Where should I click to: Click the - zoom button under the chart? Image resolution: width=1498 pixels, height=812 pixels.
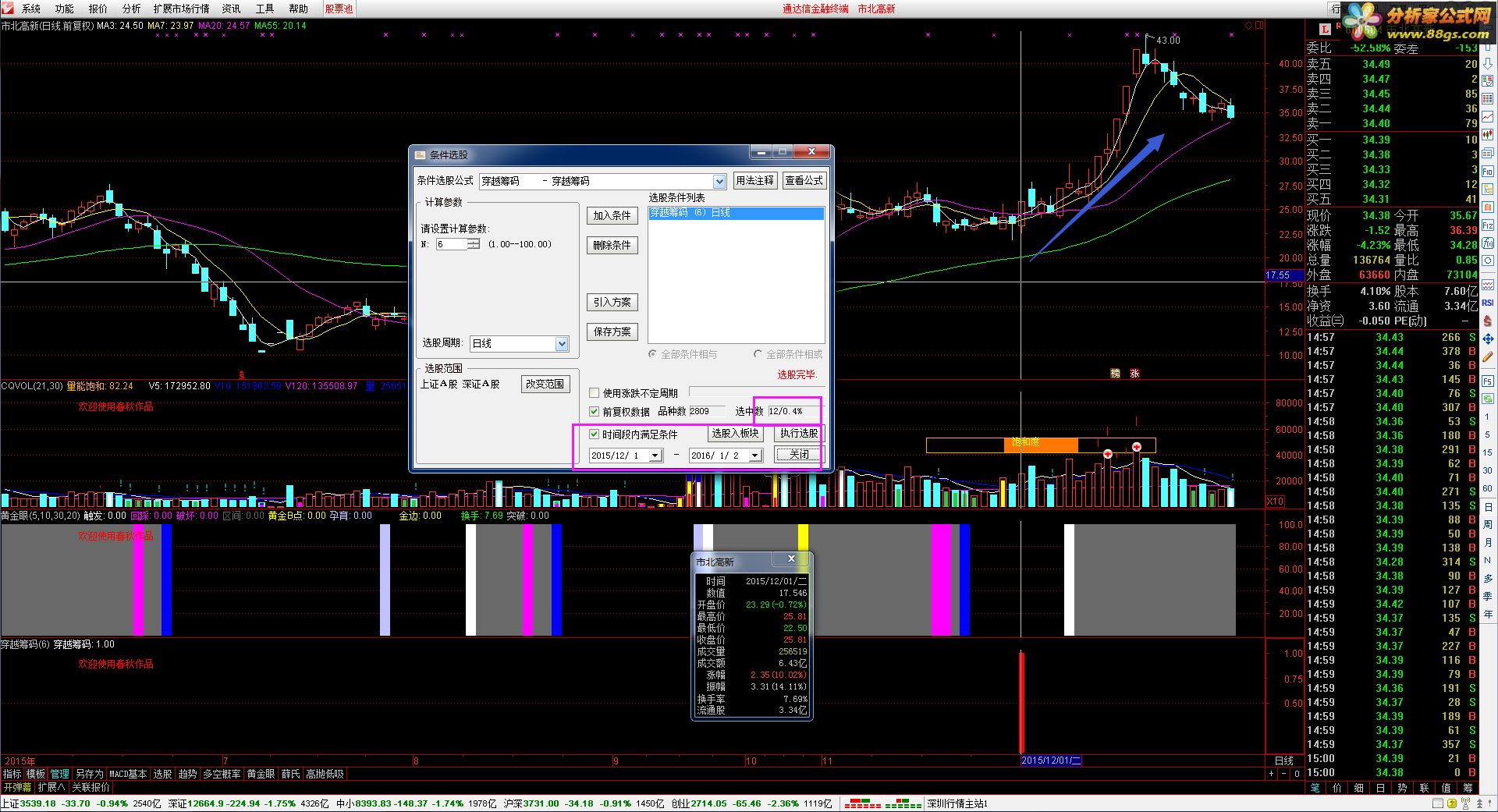(x=1284, y=774)
